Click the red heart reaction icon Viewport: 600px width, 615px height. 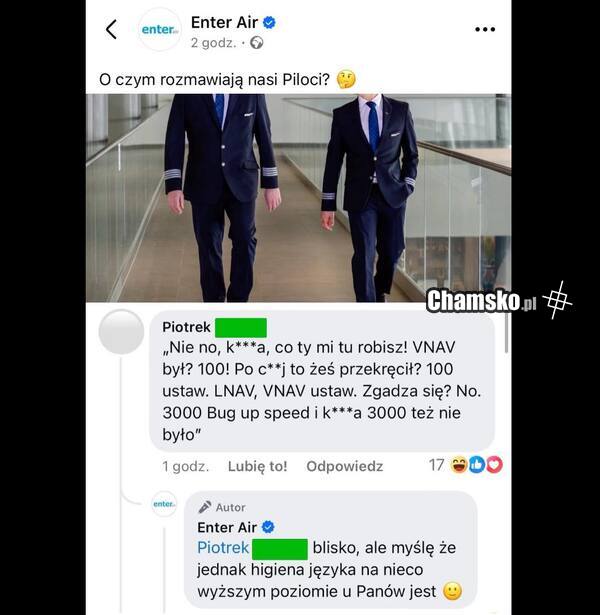pos(495,465)
